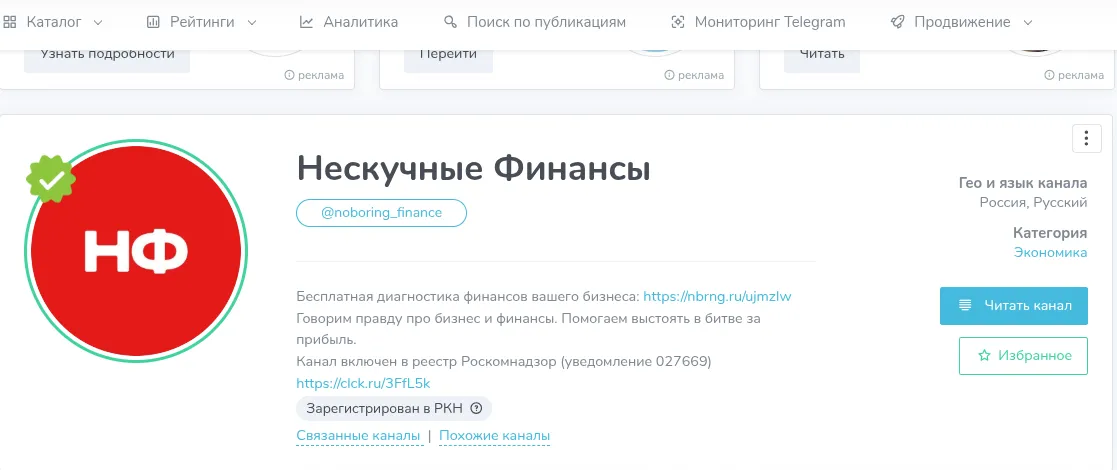Viewport: 1117px width, 470px height.
Task: Click the green verified checkmark badge
Action: tap(51, 179)
